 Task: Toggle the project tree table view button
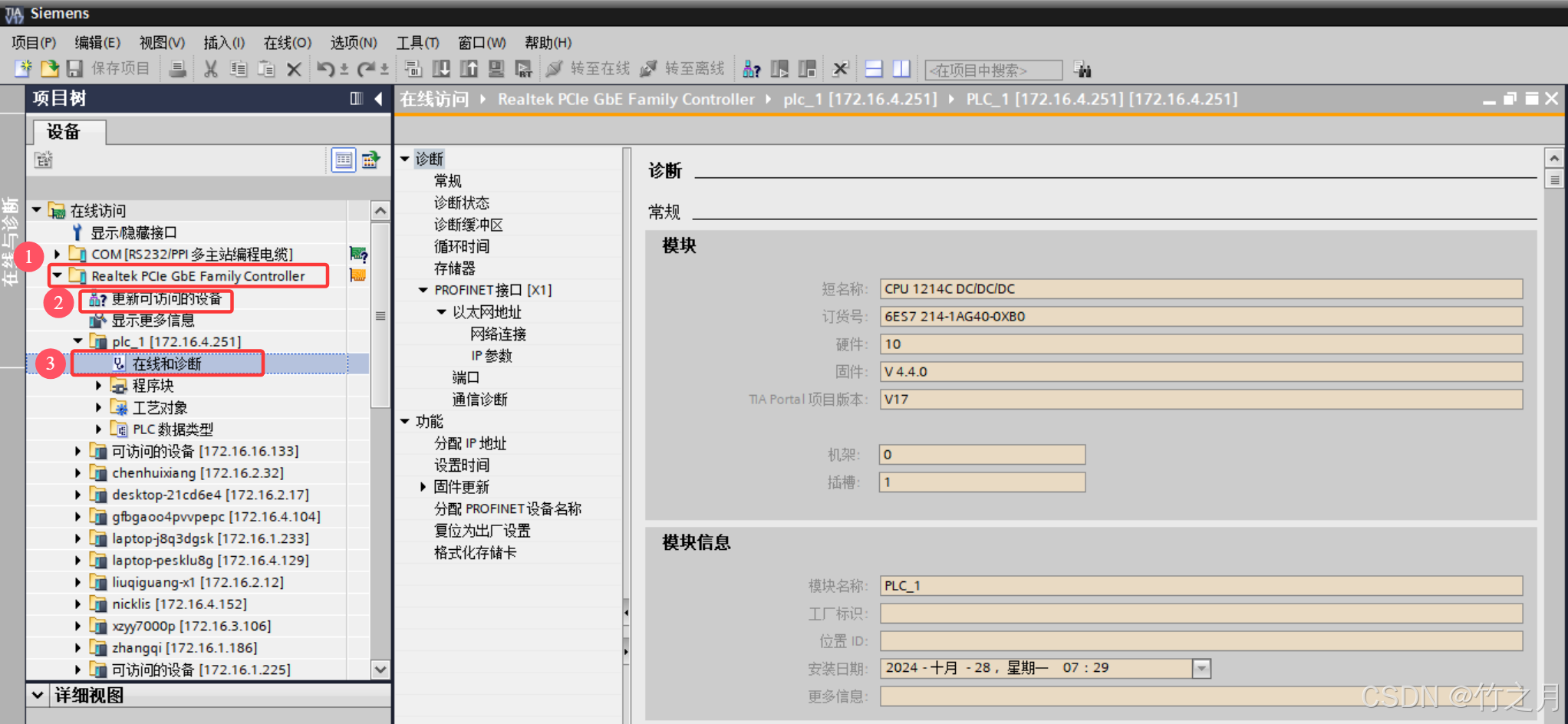pos(344,160)
